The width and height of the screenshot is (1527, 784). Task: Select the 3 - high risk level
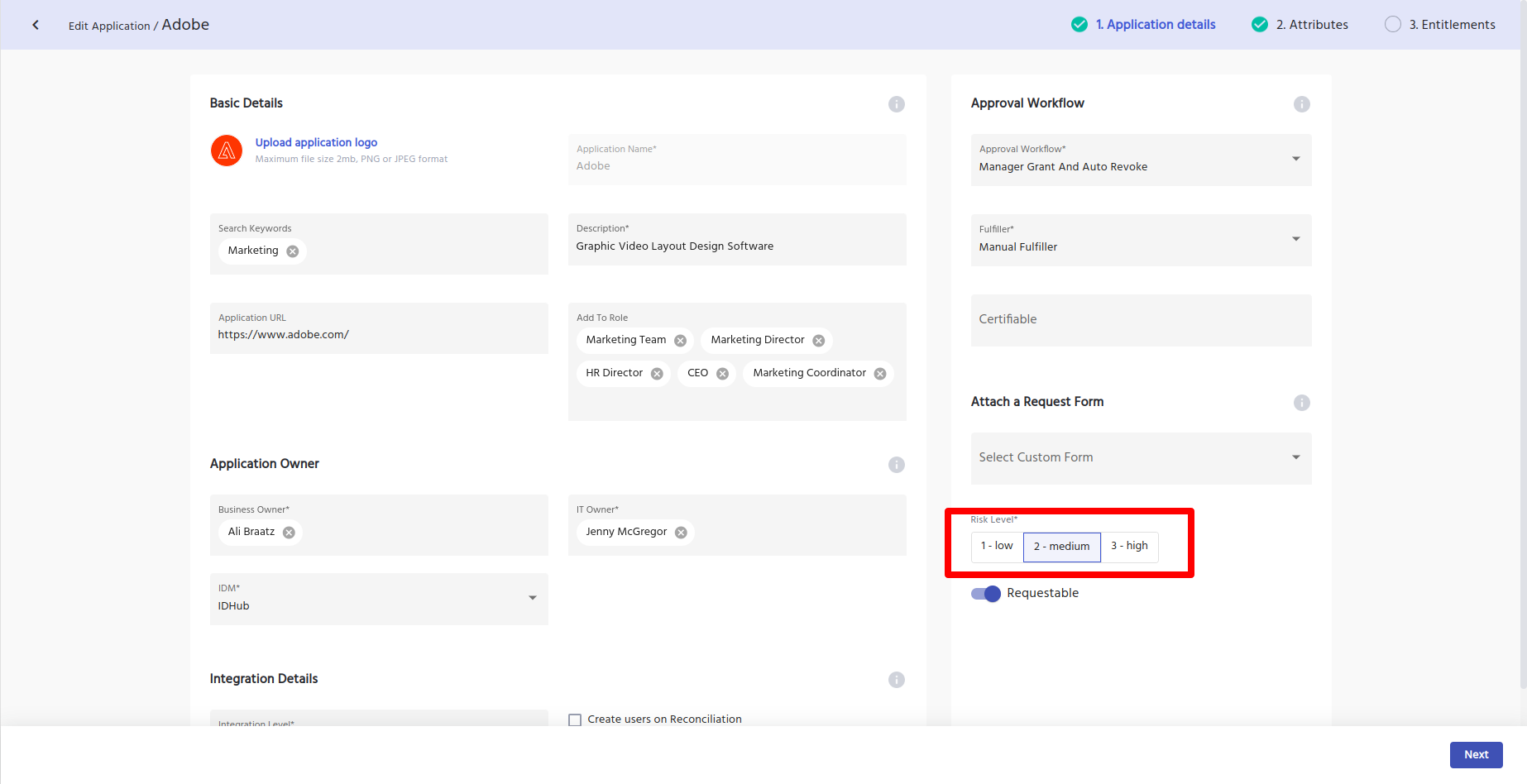point(1129,547)
